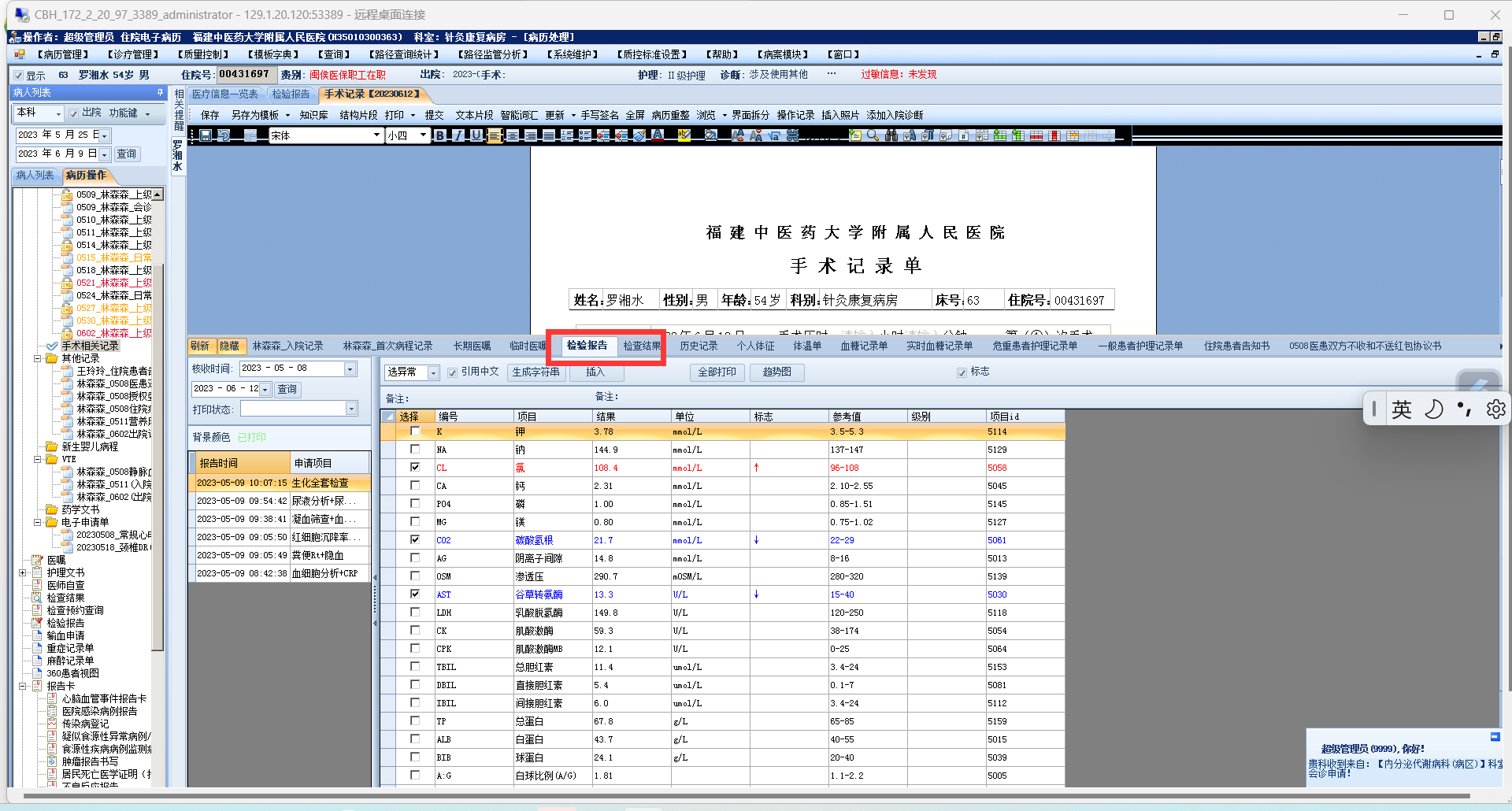Switch to the 检查结果 tab
This screenshot has height=811, width=1512.
point(642,346)
